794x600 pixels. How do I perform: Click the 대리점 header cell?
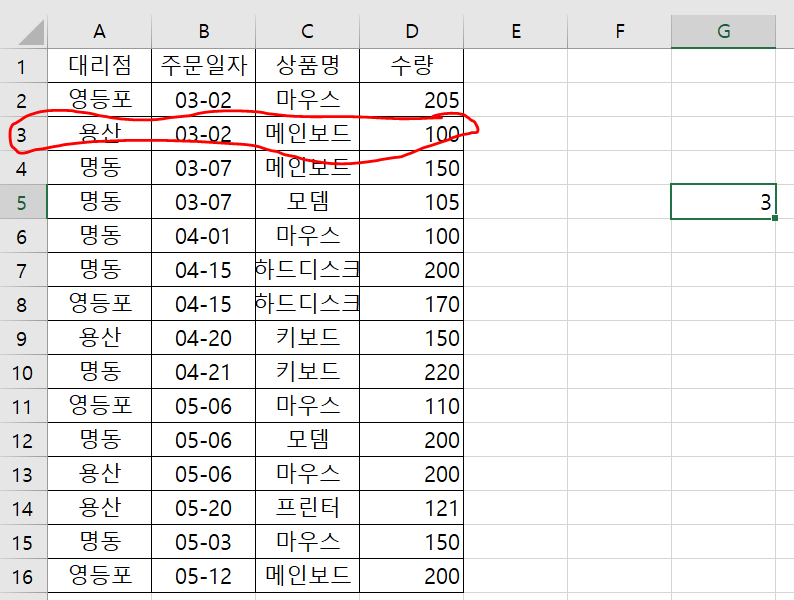click(x=100, y=66)
